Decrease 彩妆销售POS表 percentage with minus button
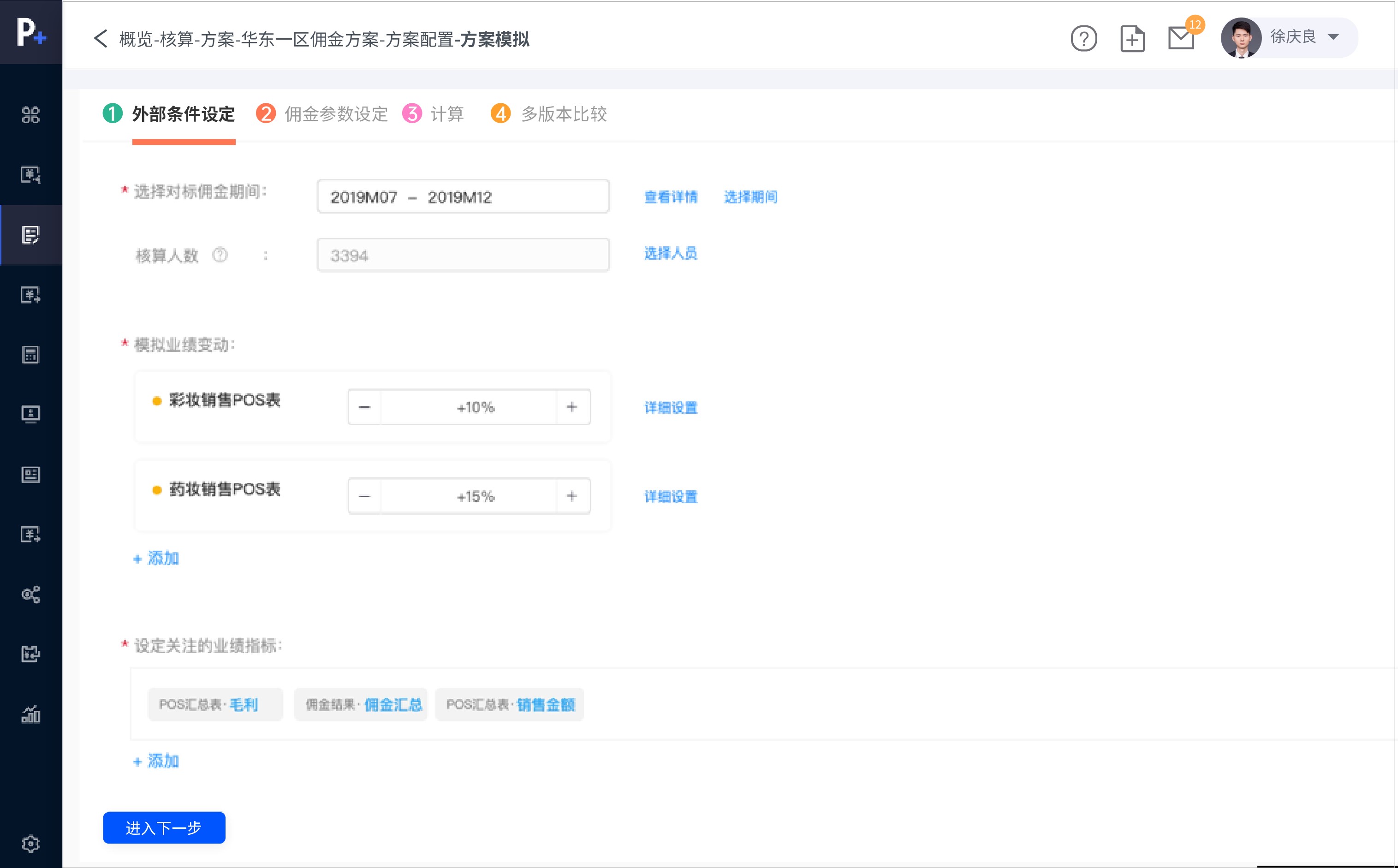Viewport: 1398px width, 868px height. (364, 407)
